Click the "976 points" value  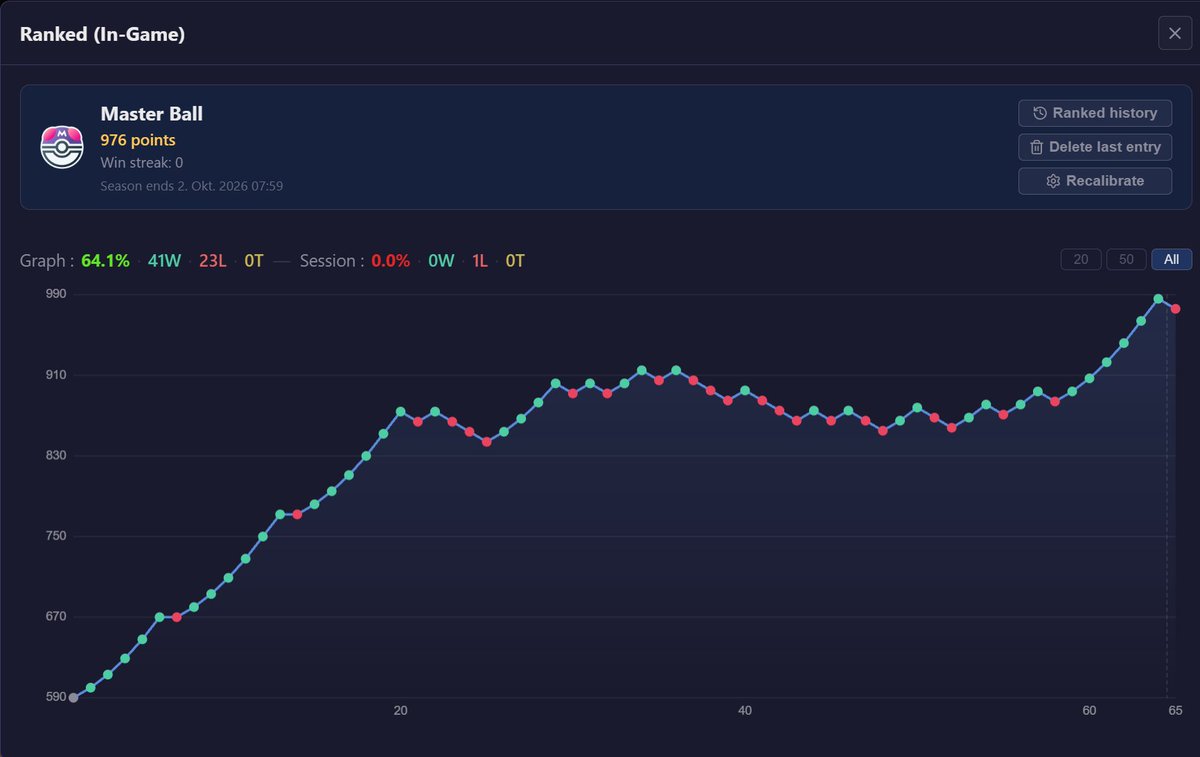(138, 140)
